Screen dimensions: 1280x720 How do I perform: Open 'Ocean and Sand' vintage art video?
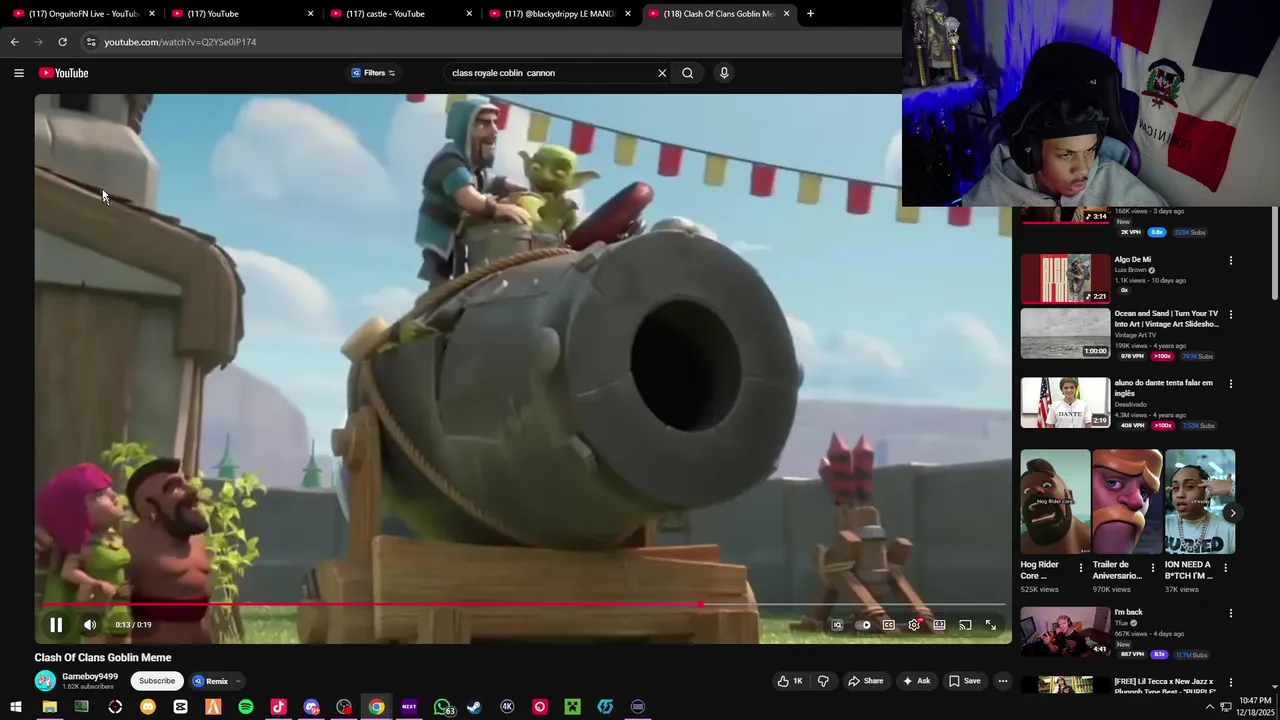pos(1065,333)
